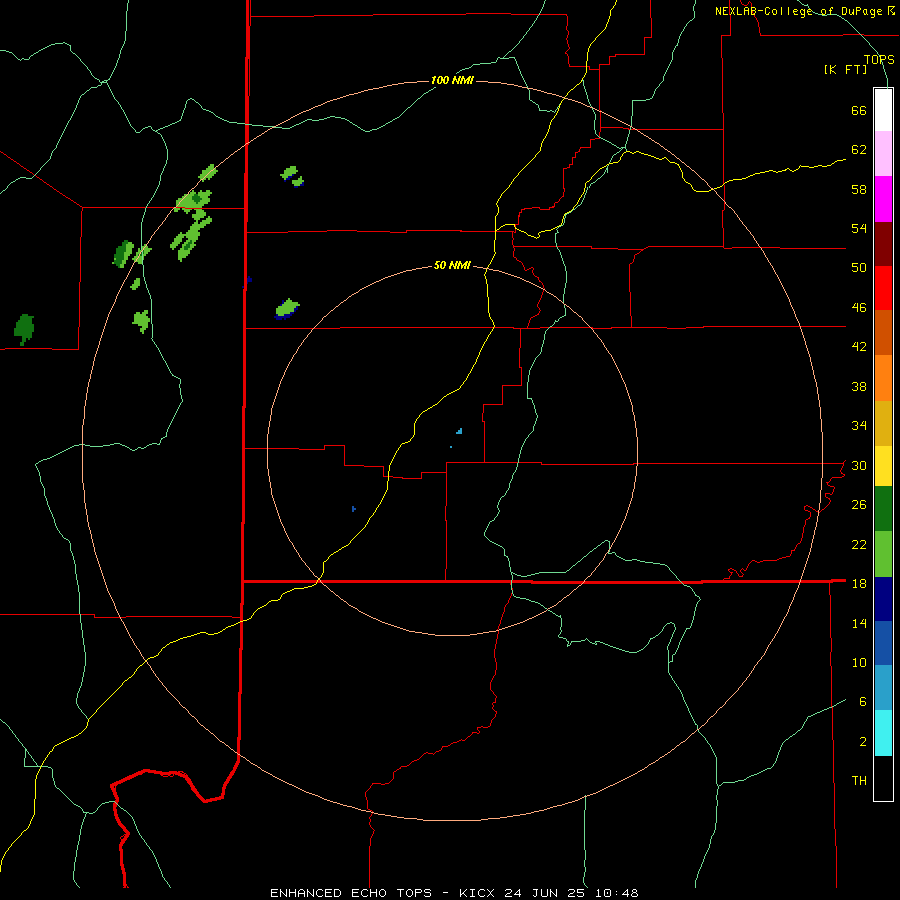Image resolution: width=900 pixels, height=900 pixels.
Task: Click the 42 legend value
Action: coord(859,347)
